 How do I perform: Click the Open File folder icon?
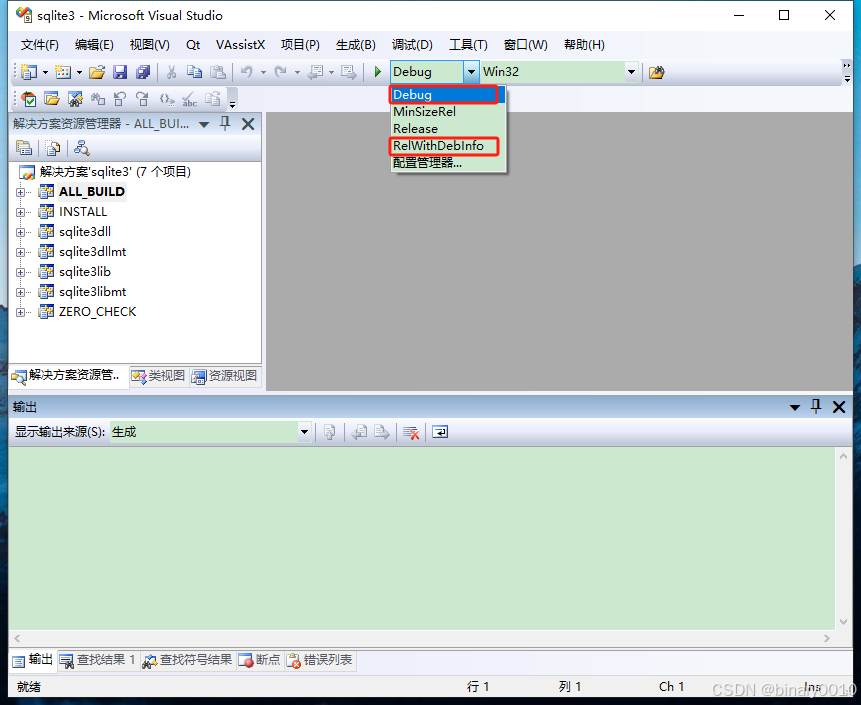(x=97, y=72)
